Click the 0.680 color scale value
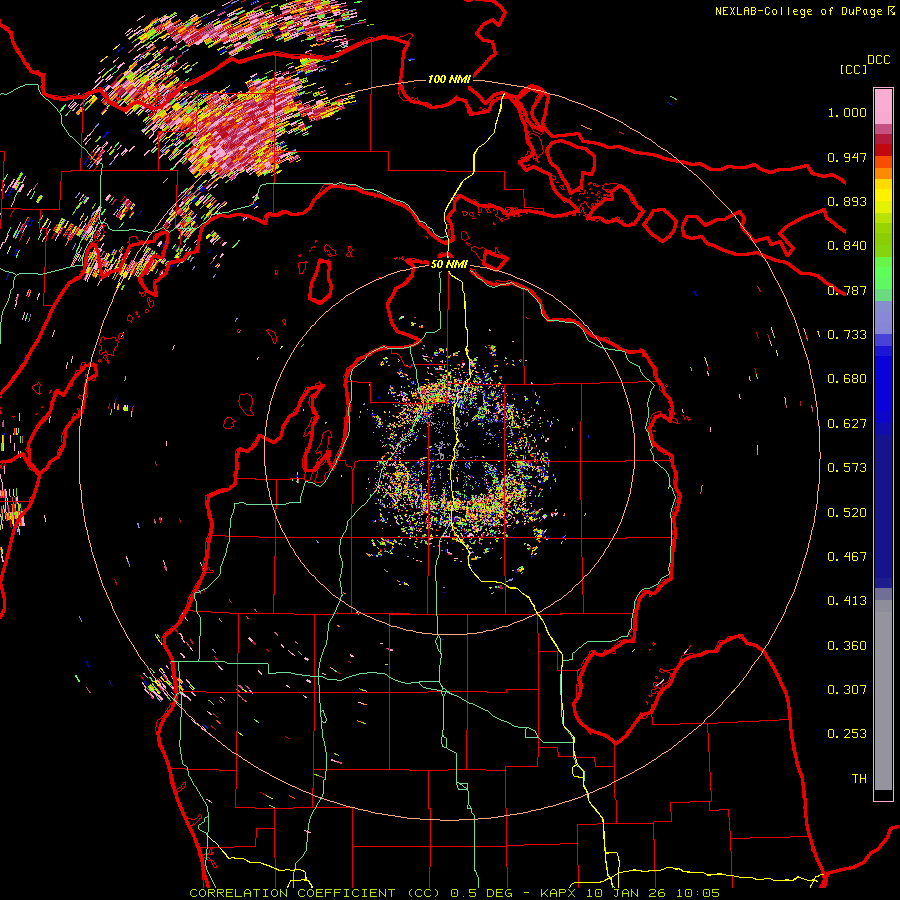 click(x=847, y=379)
